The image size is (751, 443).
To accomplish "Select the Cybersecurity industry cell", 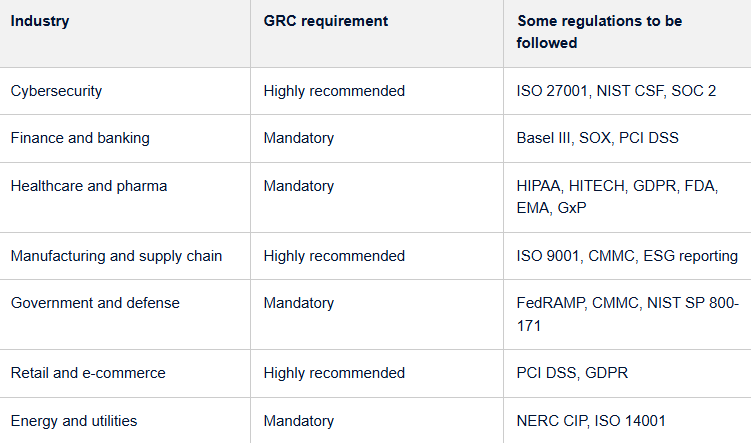I will point(57,91).
